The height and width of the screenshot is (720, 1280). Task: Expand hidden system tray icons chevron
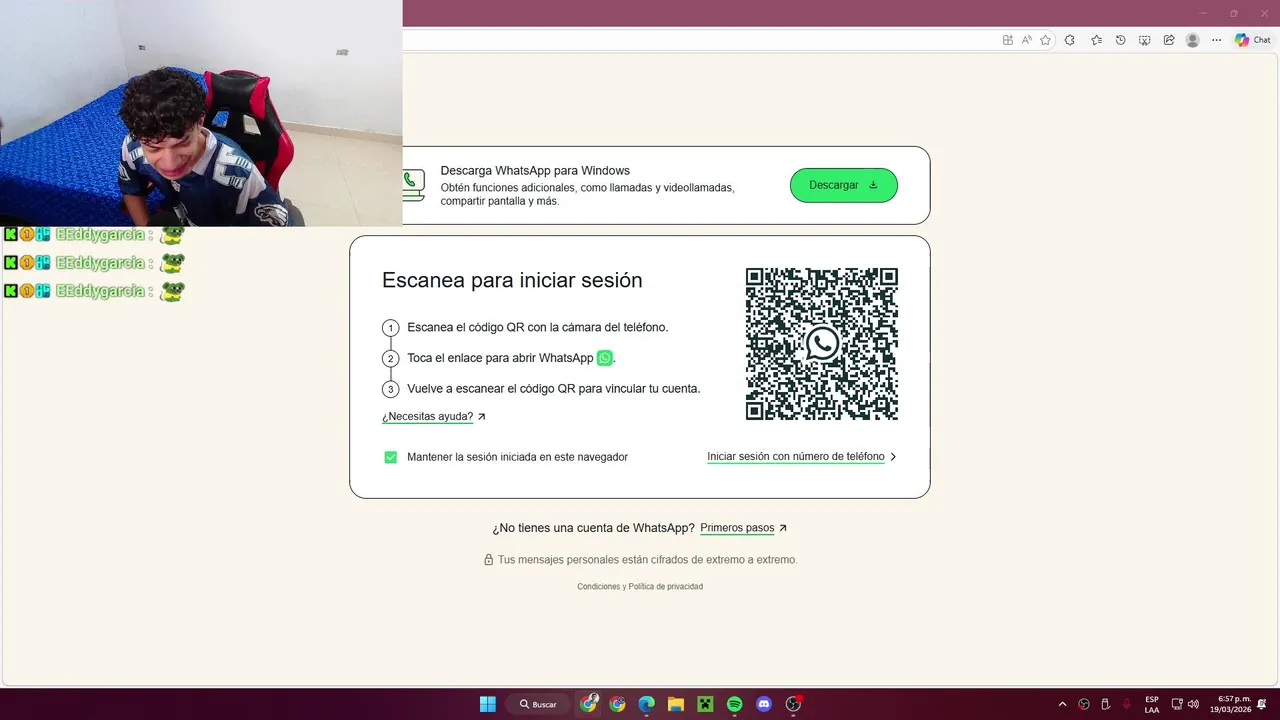pyautogui.click(x=1062, y=704)
